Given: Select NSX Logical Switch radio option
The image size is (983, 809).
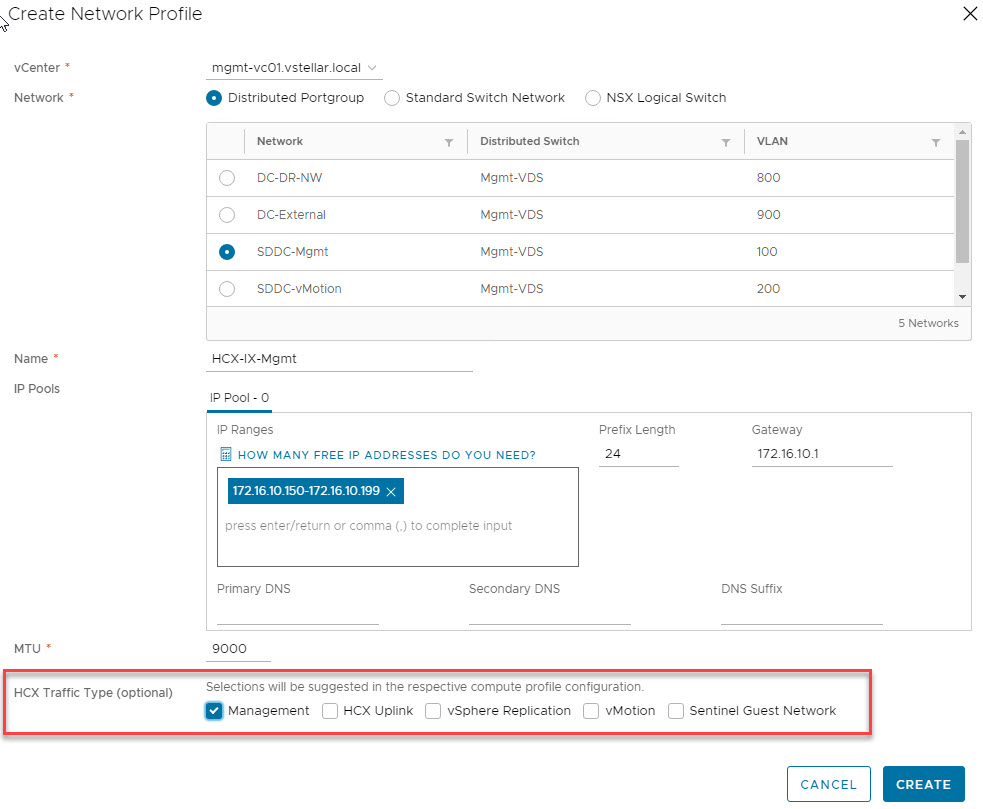Looking at the screenshot, I should point(594,98).
